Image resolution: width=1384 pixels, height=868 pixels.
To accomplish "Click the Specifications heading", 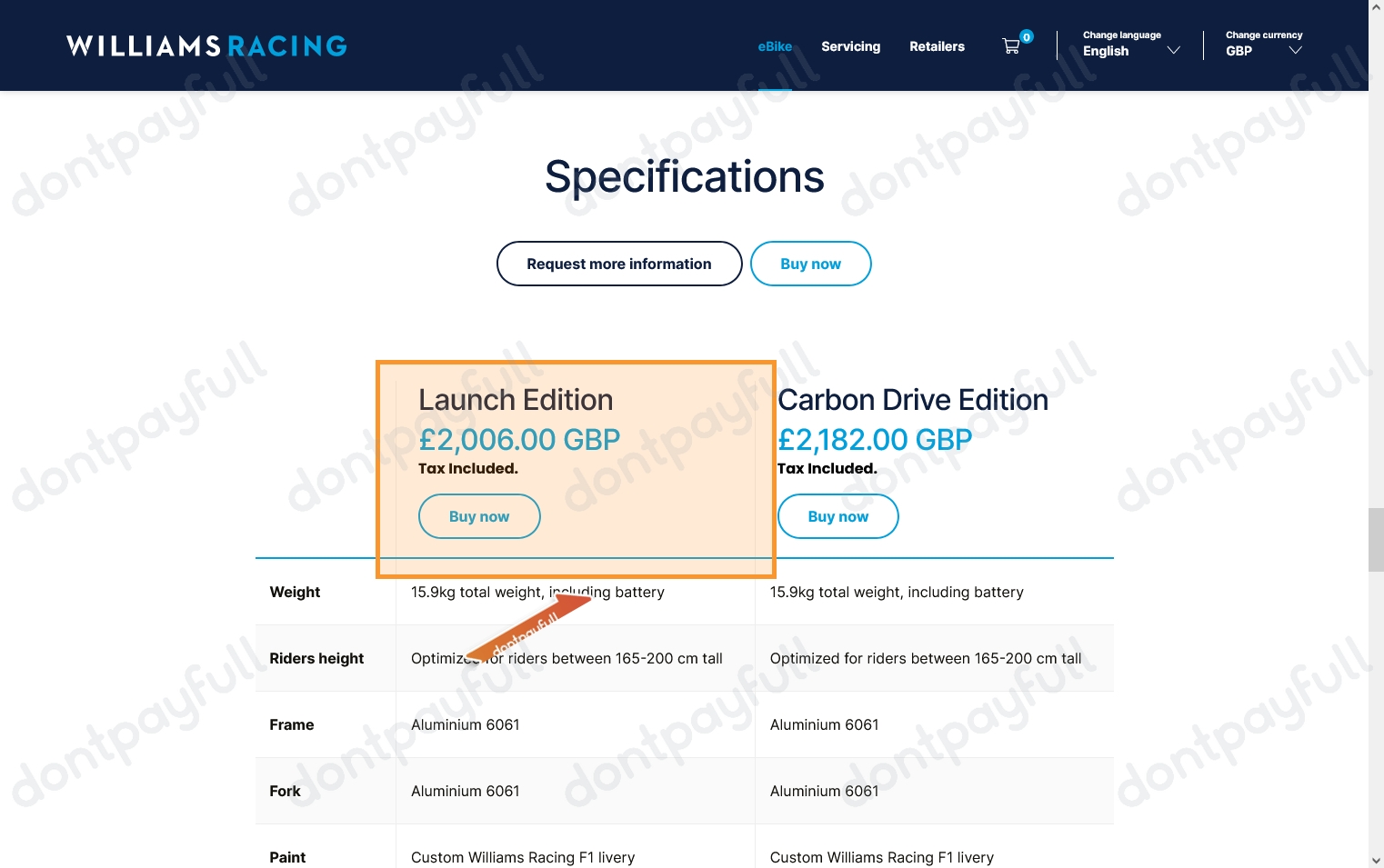I will (x=684, y=176).
